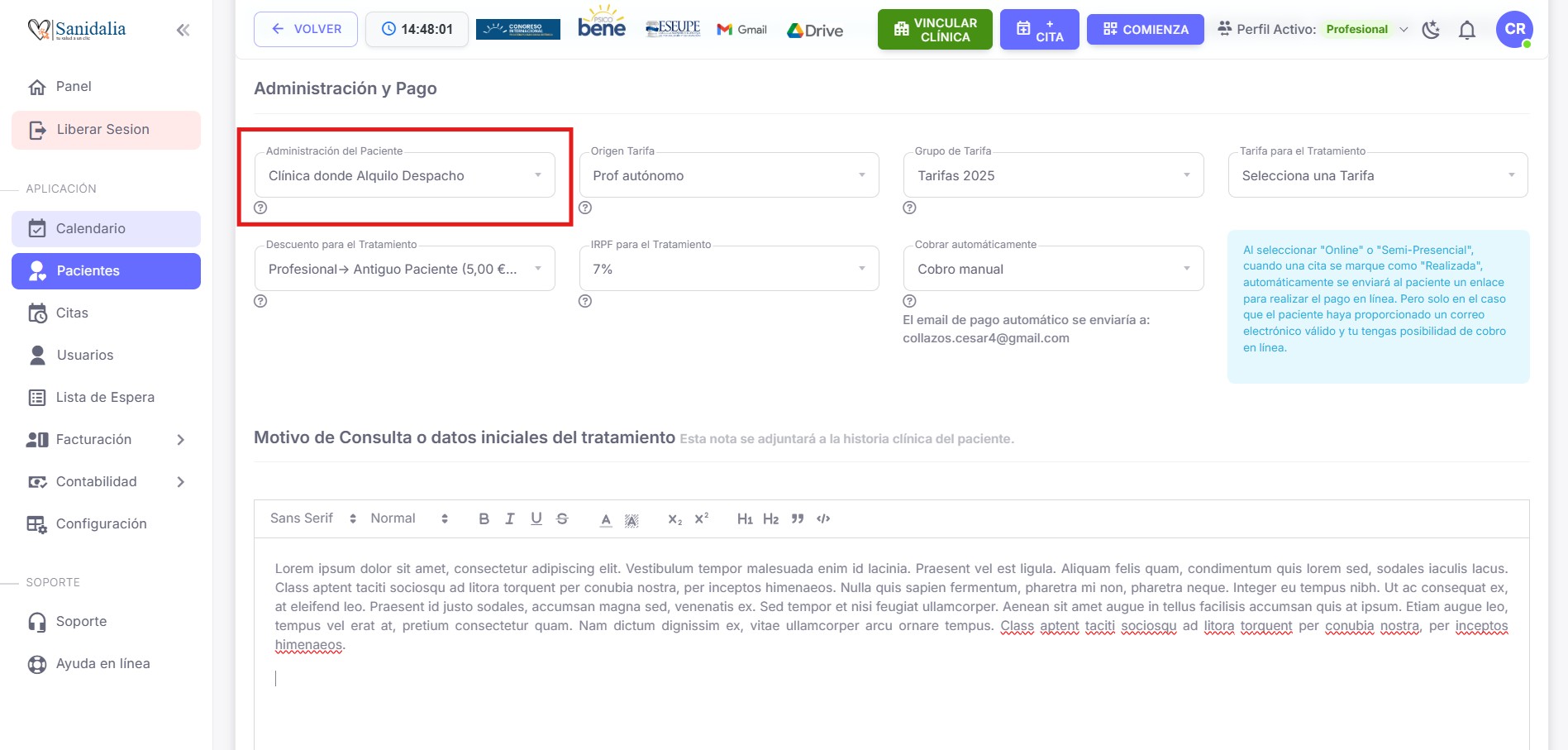Open the Gmail shortcut

click(x=742, y=30)
